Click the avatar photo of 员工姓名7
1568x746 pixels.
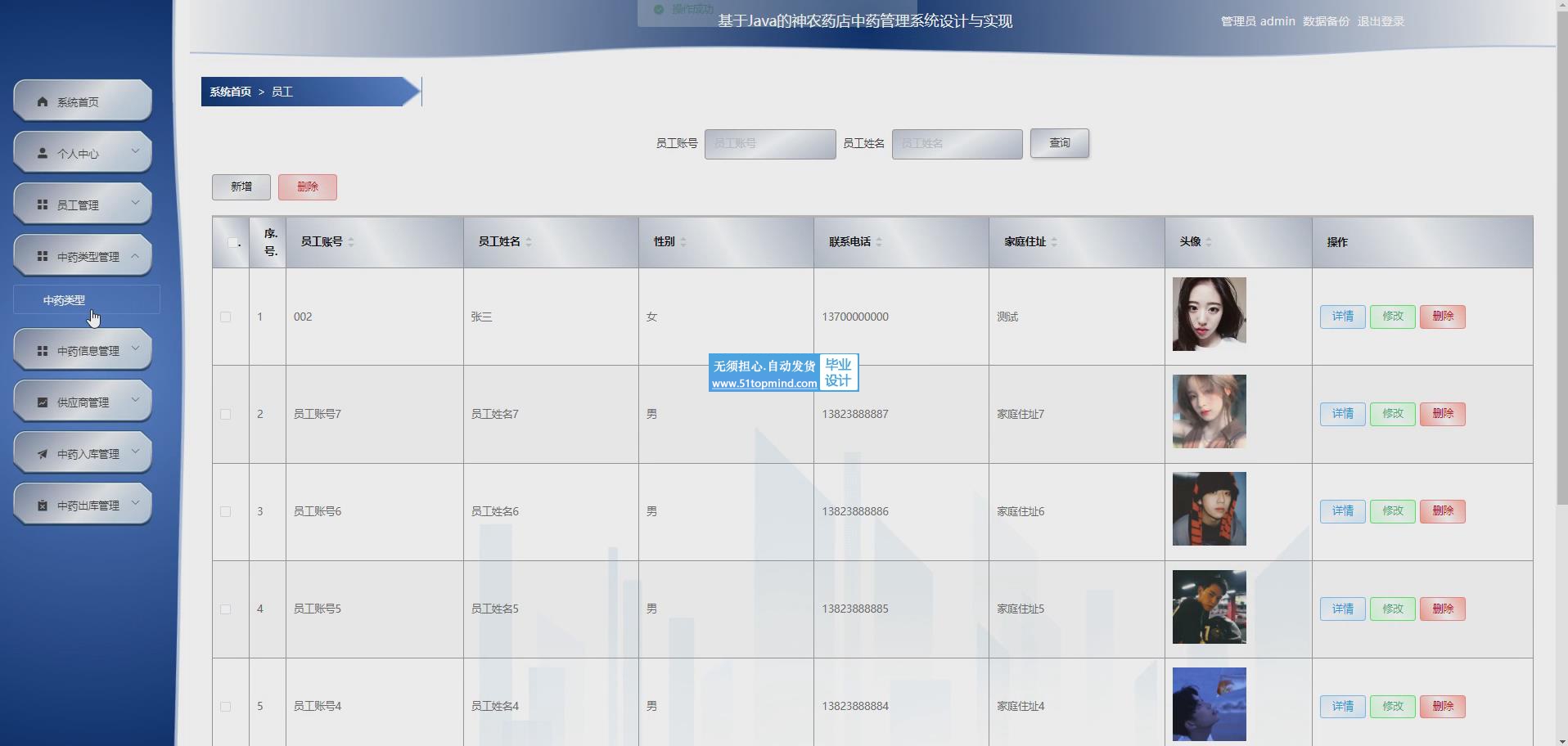click(1210, 411)
